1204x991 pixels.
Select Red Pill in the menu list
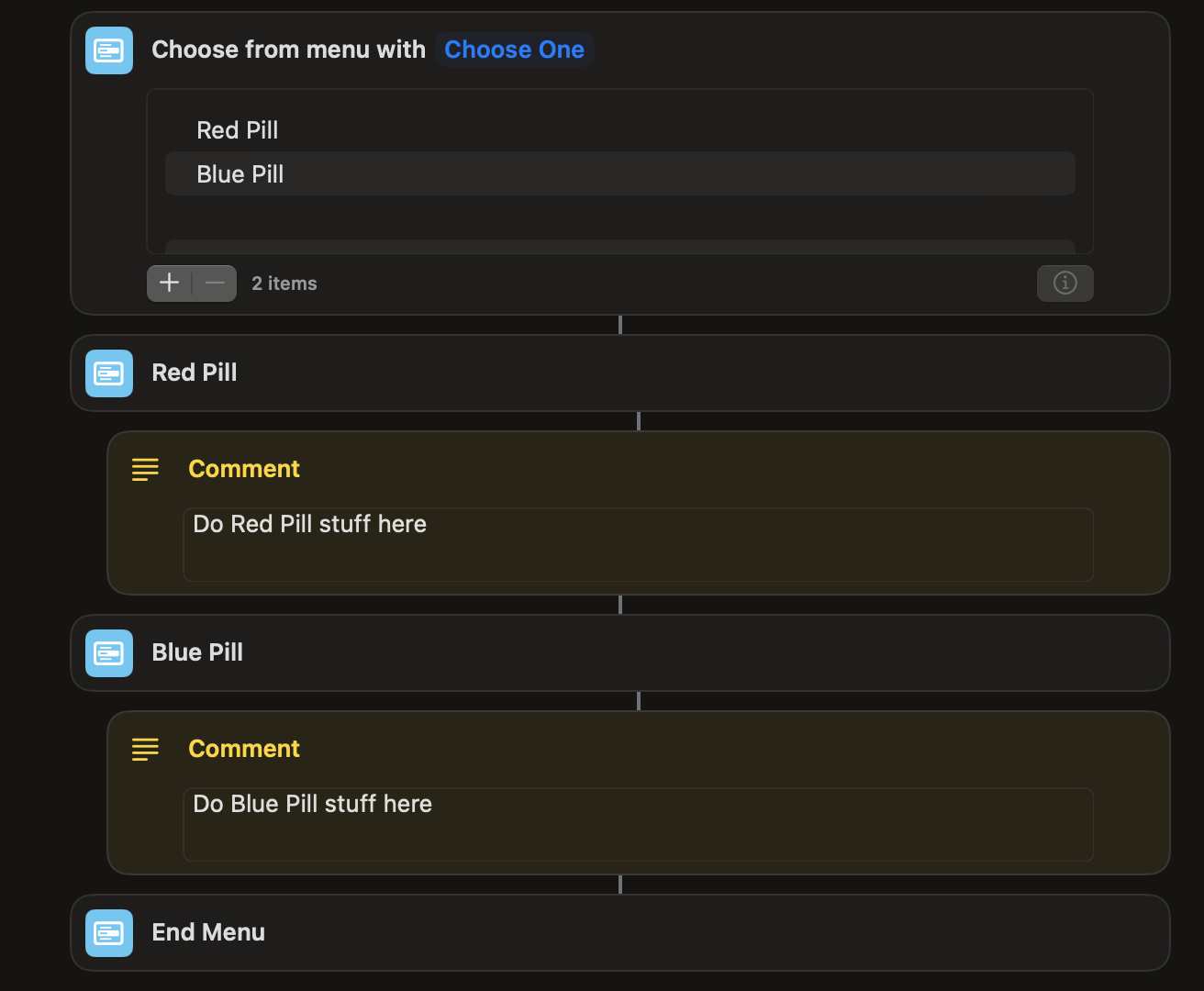[x=238, y=130]
